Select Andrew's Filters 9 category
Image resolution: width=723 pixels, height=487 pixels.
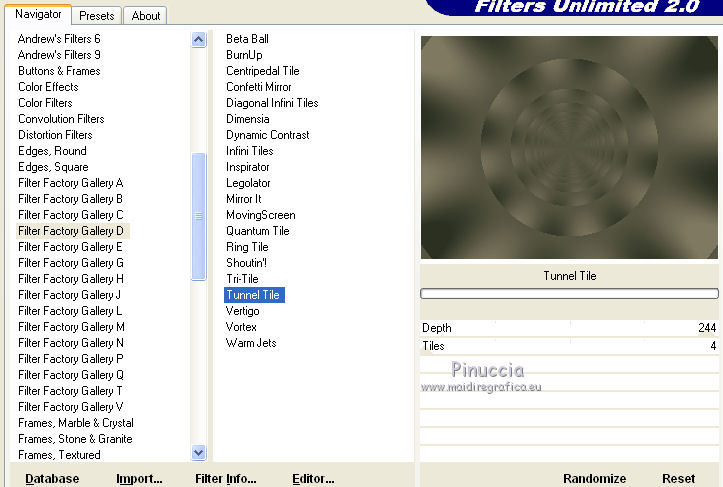tap(59, 55)
